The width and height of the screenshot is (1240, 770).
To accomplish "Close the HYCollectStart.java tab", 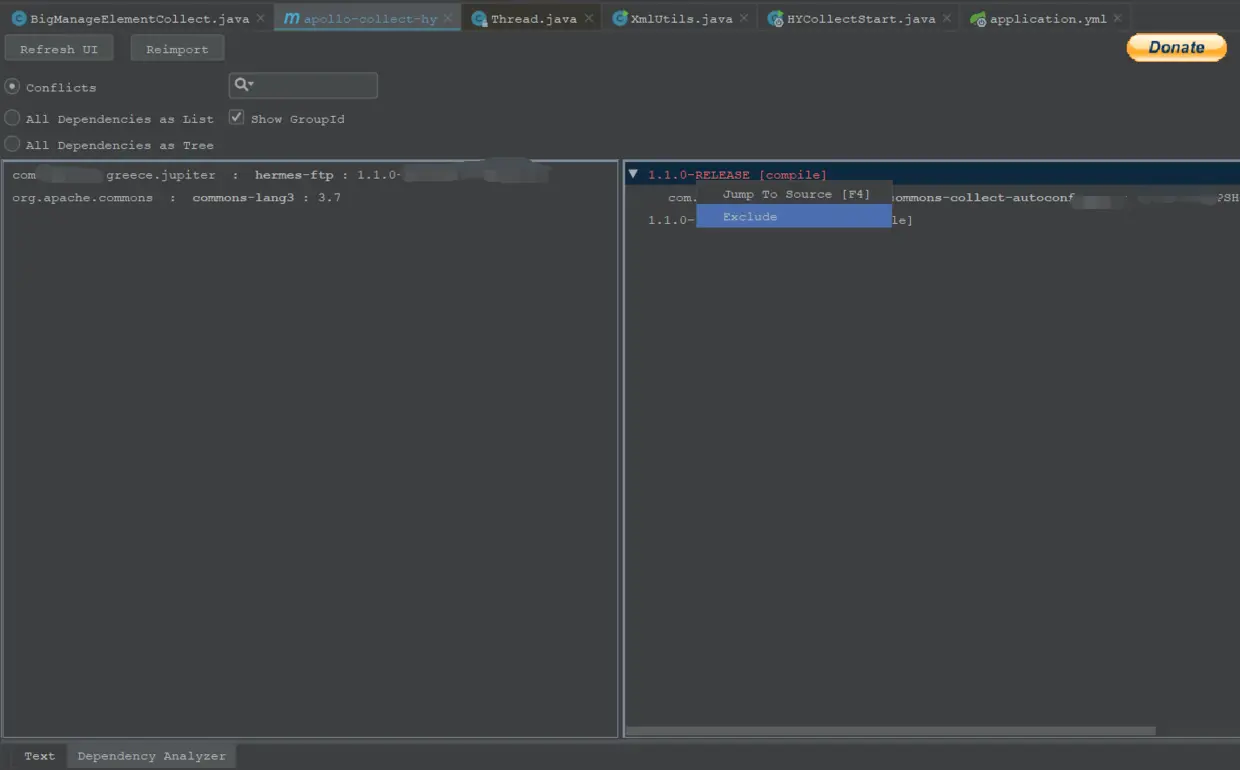I will (x=947, y=18).
